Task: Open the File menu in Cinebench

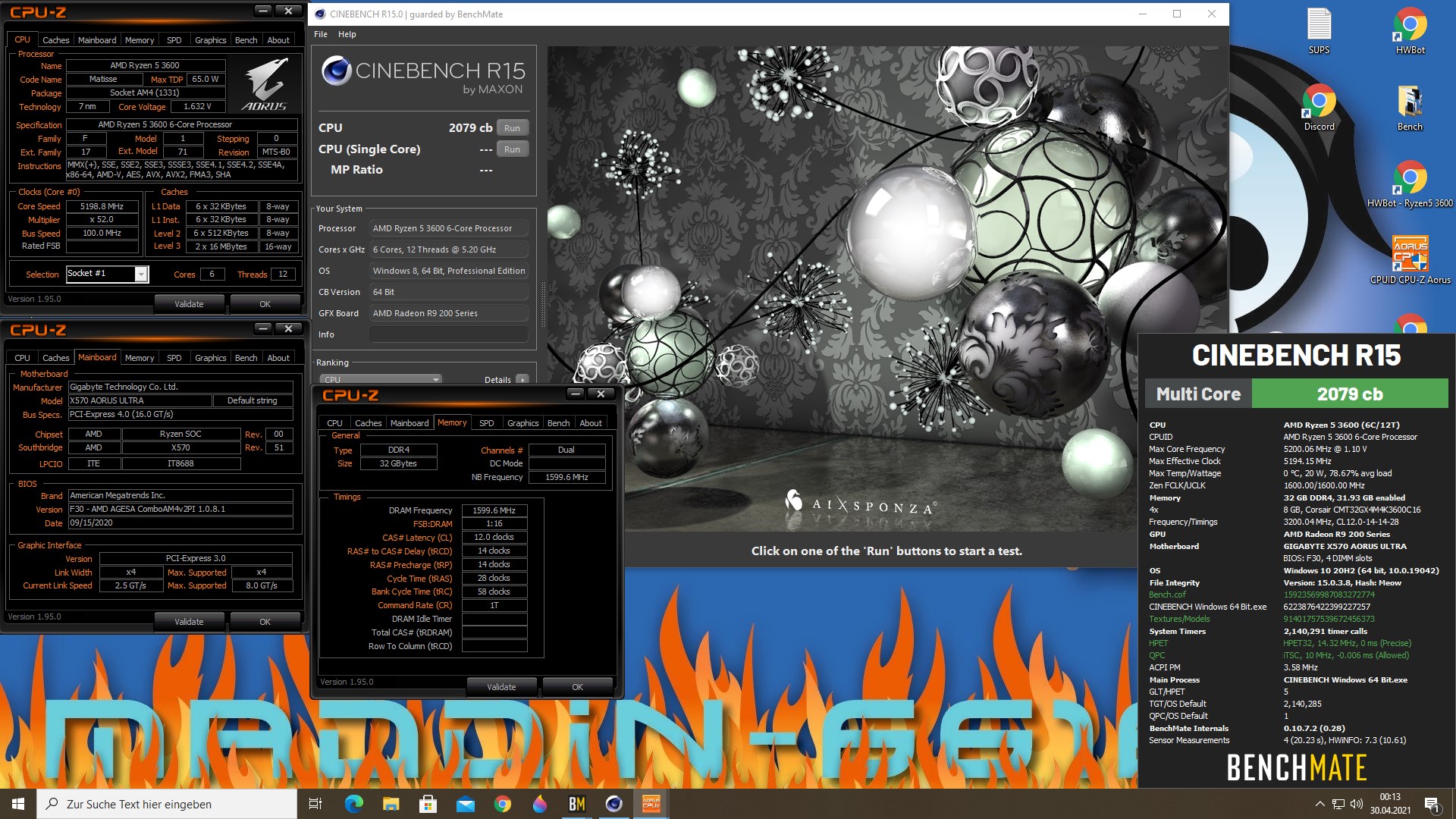Action: point(321,34)
